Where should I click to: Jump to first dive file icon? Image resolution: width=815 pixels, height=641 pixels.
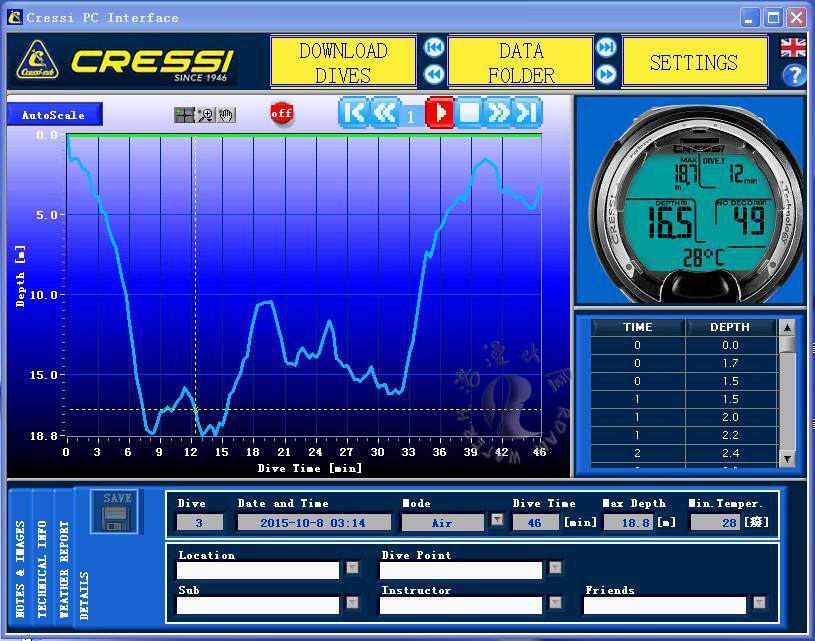[434, 48]
